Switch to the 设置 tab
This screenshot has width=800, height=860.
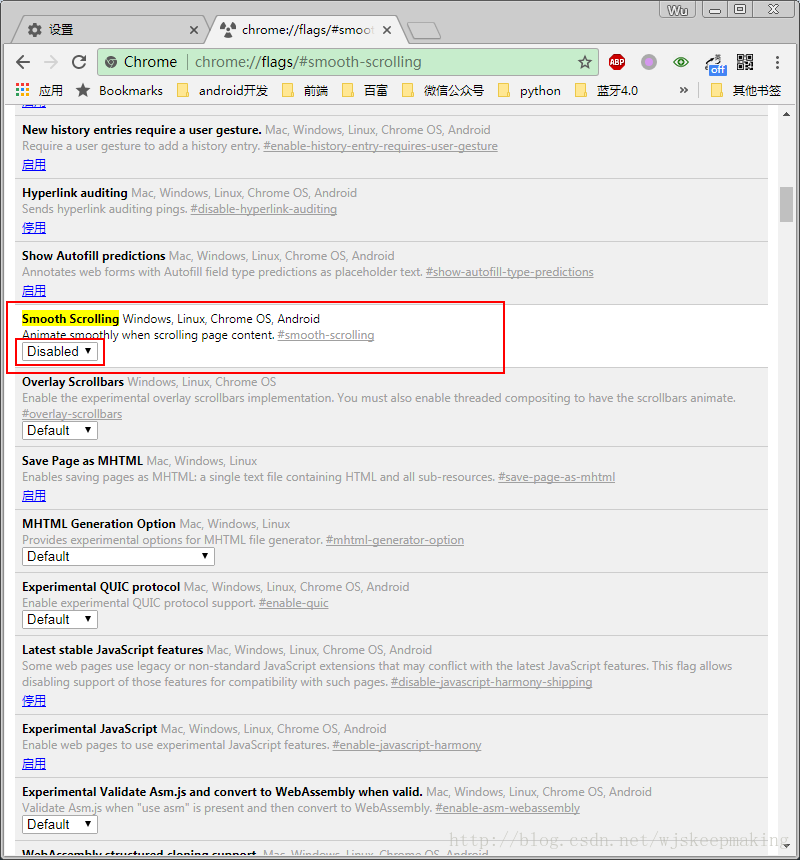pos(110,30)
